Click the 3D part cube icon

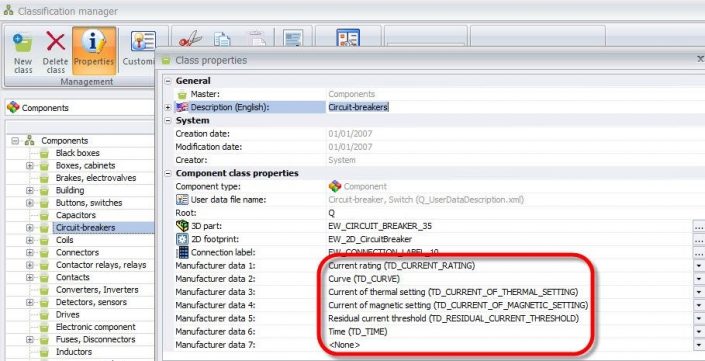[x=182, y=226]
